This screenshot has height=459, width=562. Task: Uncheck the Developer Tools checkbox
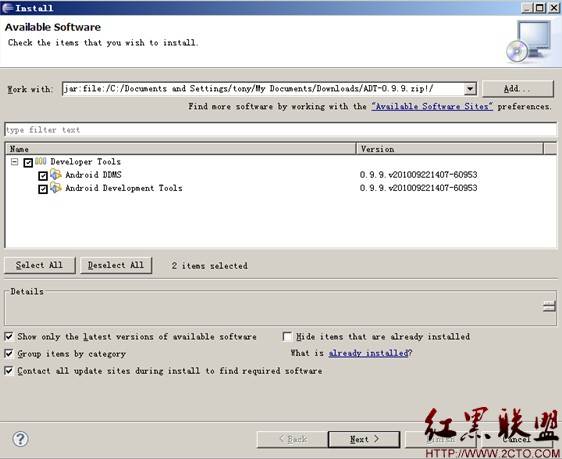click(28, 163)
